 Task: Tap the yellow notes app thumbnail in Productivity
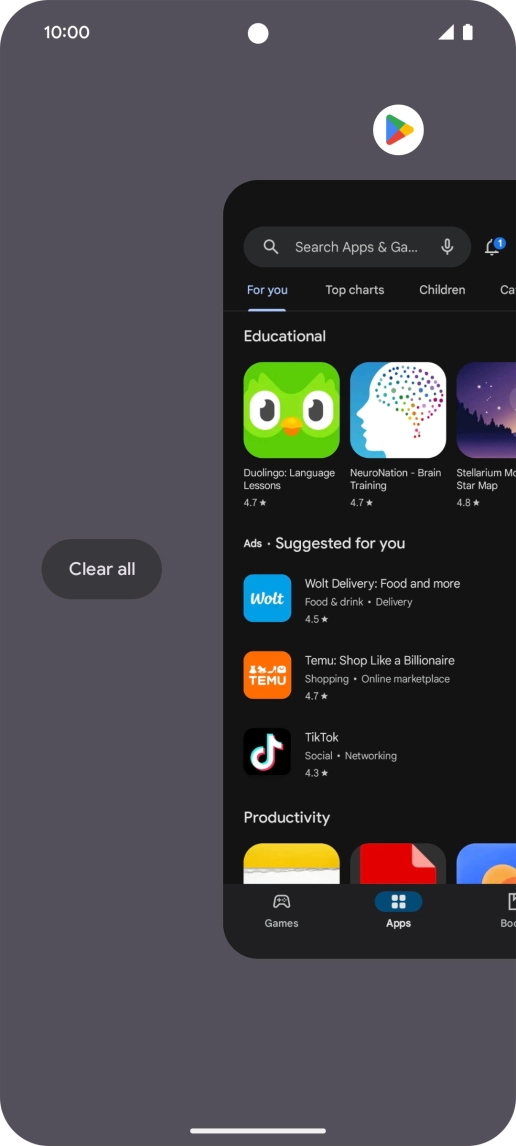(x=292, y=864)
